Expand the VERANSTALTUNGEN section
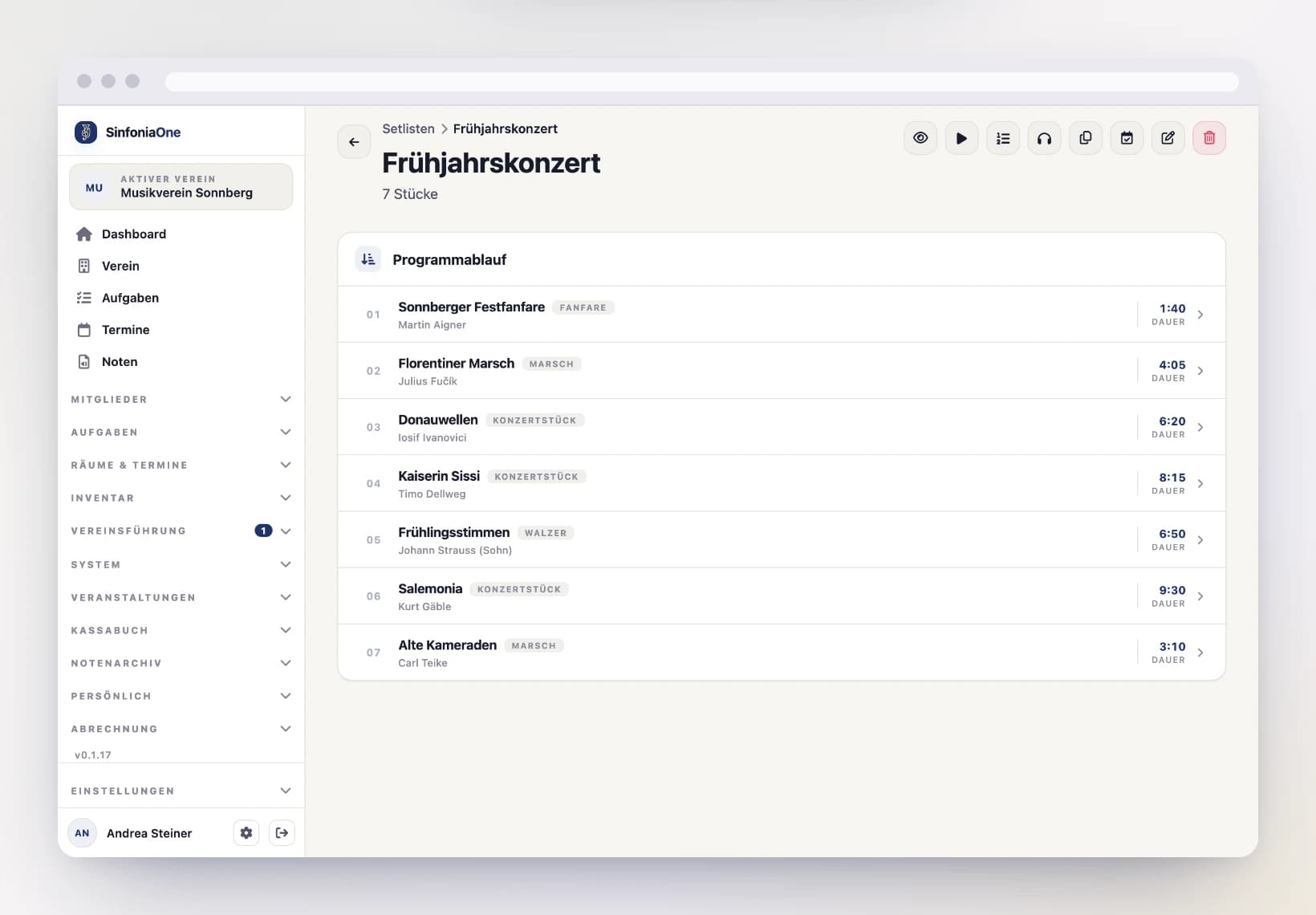 [181, 597]
